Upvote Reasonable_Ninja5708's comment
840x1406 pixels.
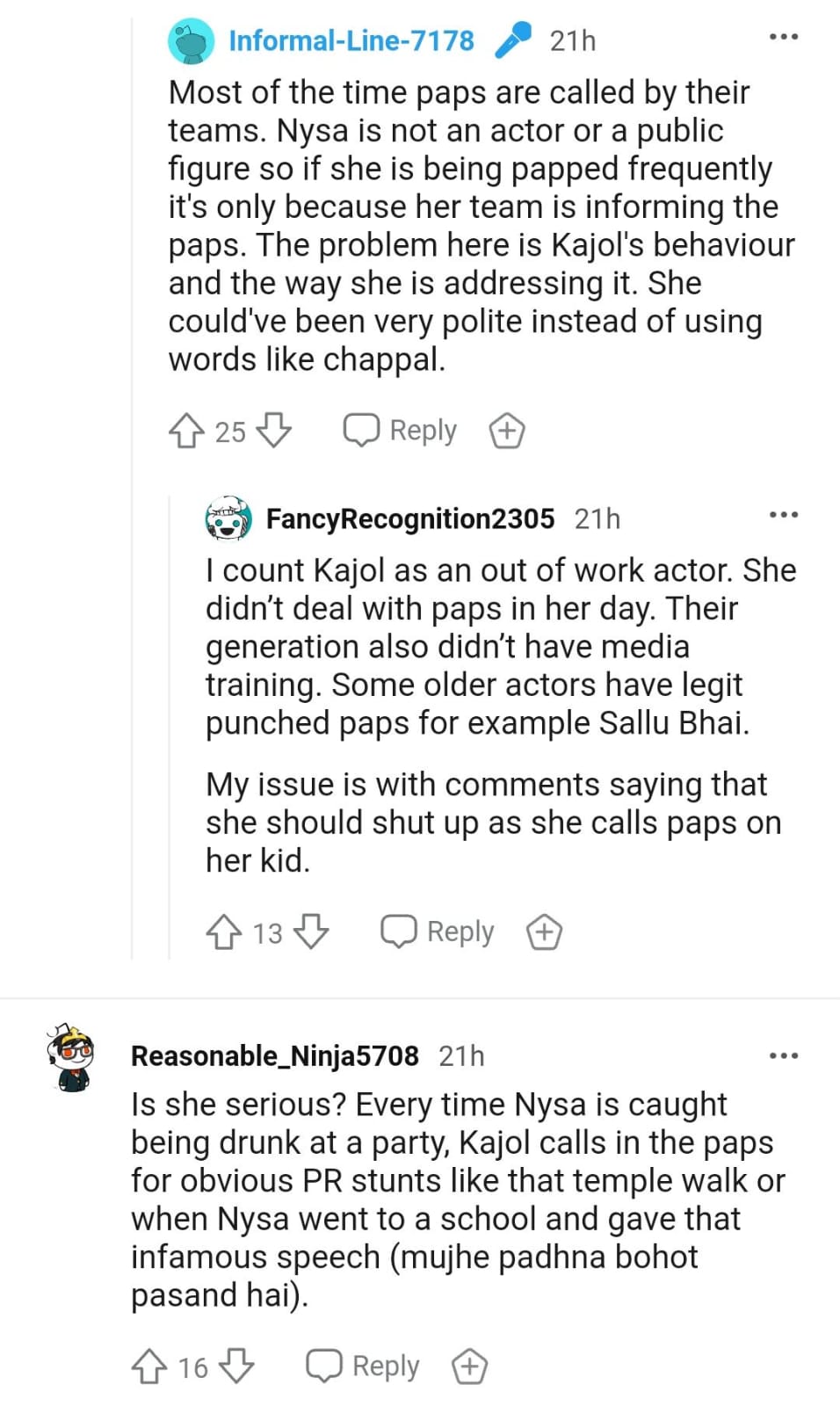click(148, 1367)
